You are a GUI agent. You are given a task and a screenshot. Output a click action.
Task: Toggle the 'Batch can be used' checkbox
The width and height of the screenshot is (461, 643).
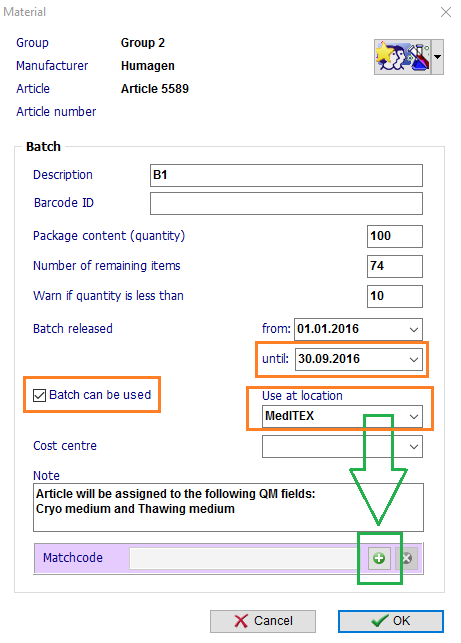pyautogui.click(x=39, y=395)
